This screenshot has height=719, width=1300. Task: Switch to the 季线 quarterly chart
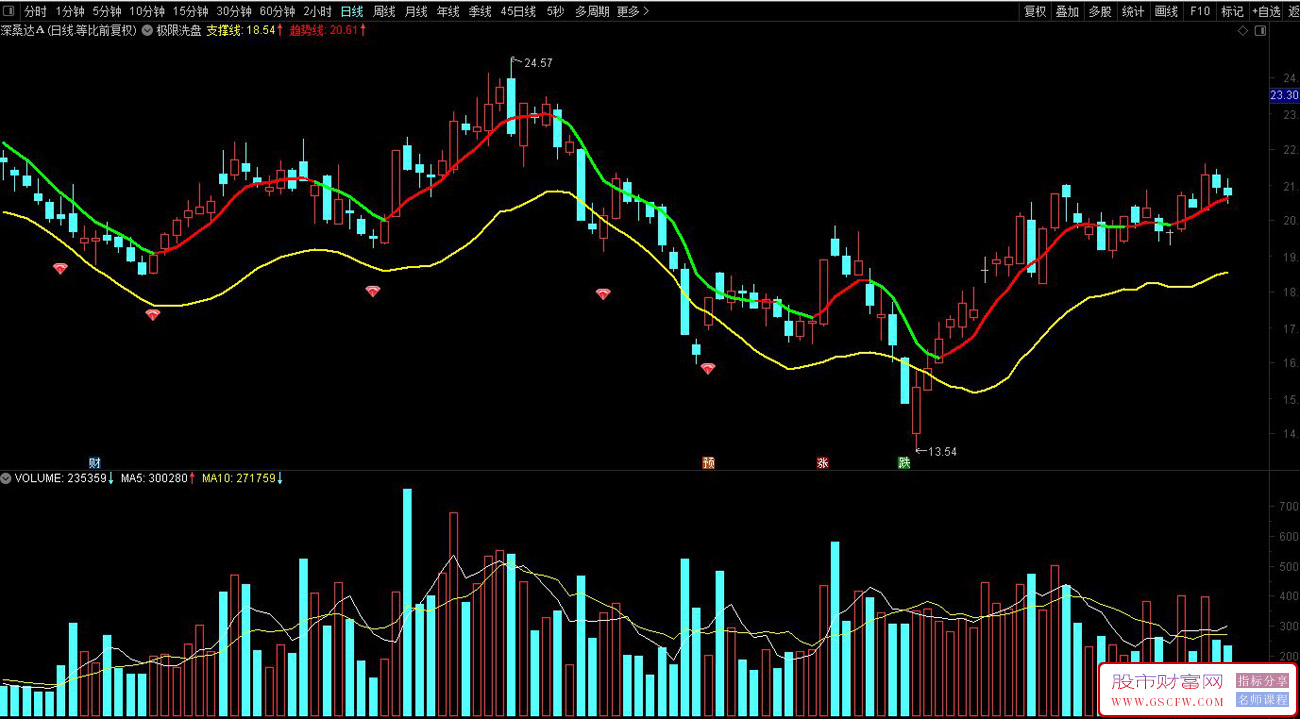(x=480, y=12)
